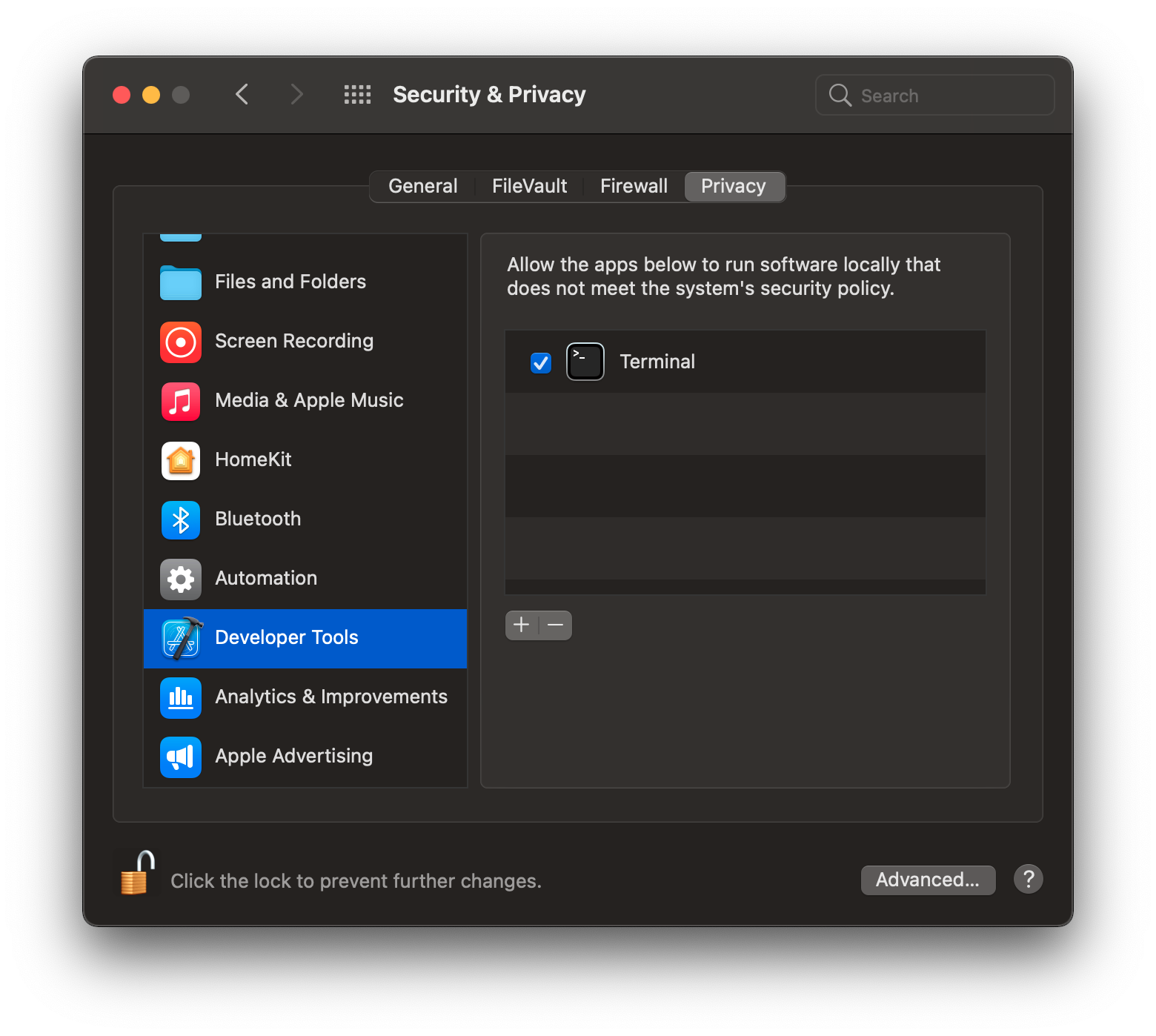Viewport: 1156px width, 1036px height.
Task: Open the Files and Folders section
Action: point(290,282)
